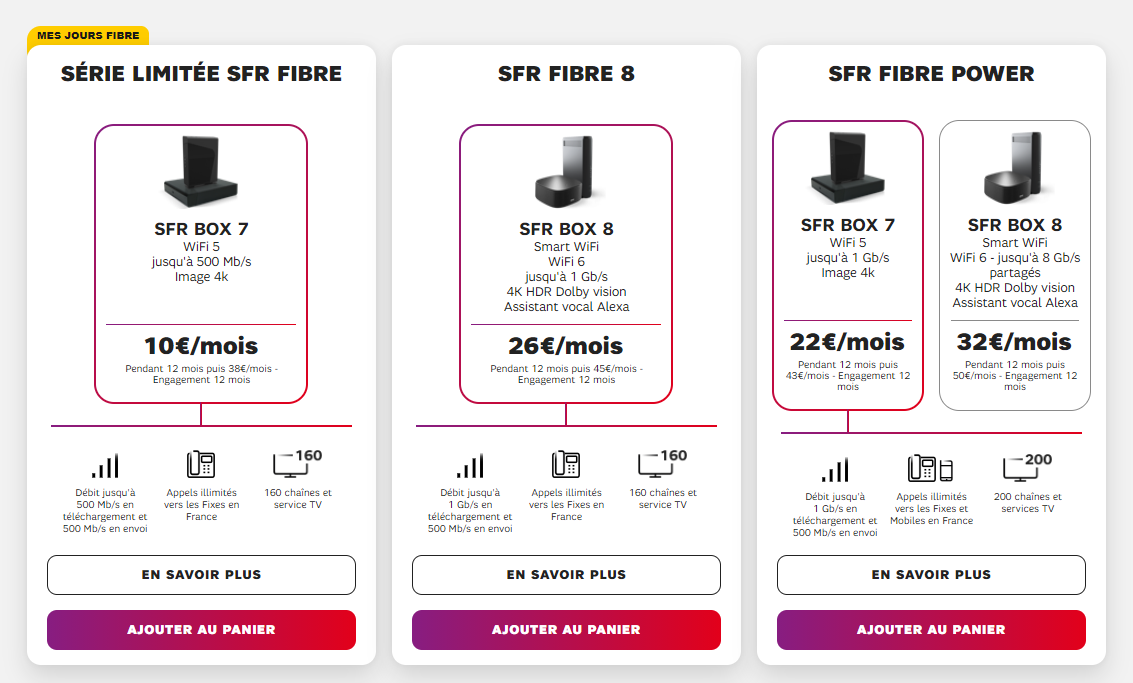Viewport: 1133px width, 683px height.
Task: Open En Savoir Plus for SFR Fibre 8
Action: coord(566,575)
